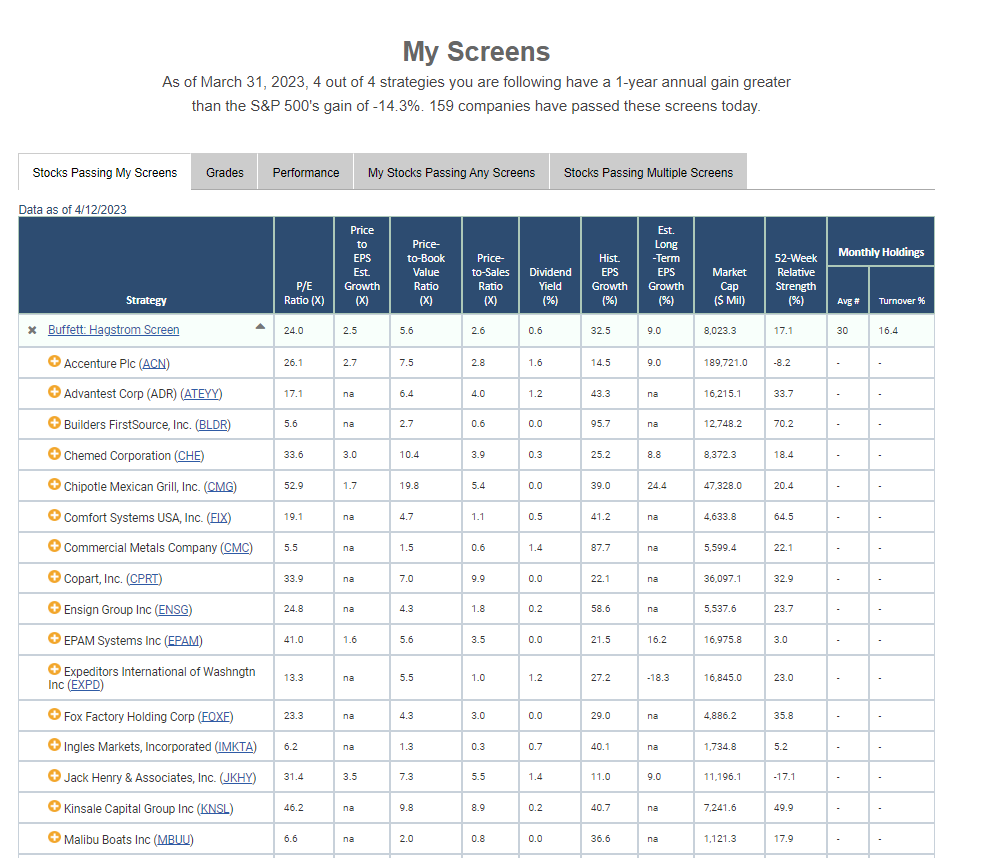
Task: Open the BLDR ticker link
Action: (x=213, y=425)
